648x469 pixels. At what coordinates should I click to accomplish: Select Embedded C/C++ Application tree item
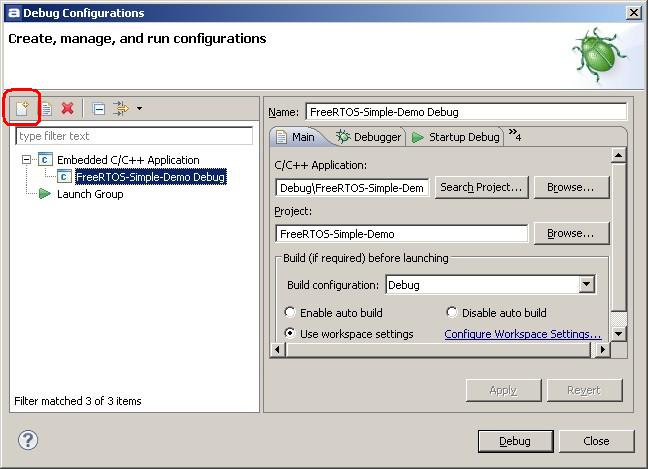128,160
